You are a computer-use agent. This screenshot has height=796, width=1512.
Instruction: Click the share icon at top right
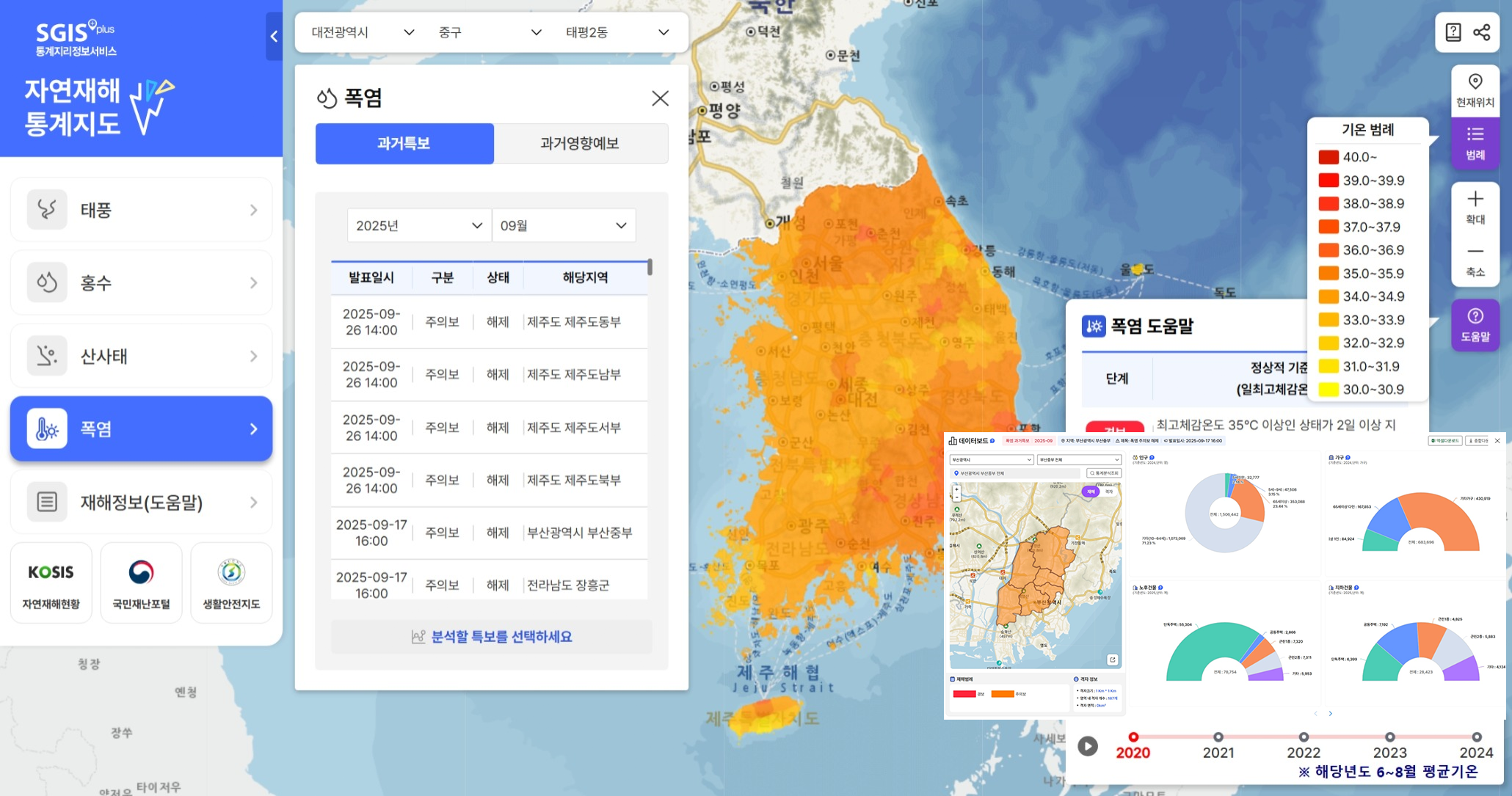1482,32
